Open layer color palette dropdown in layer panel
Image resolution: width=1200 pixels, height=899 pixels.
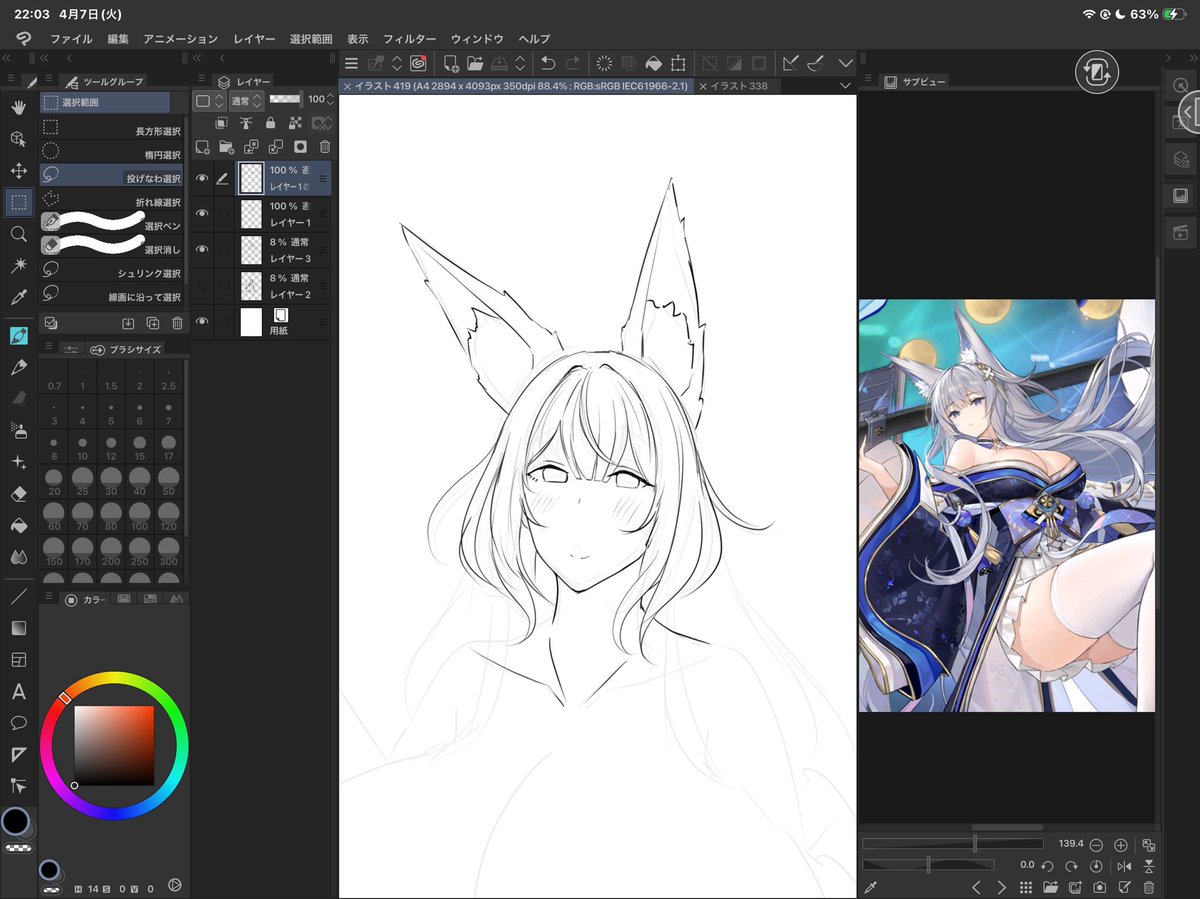pyautogui.click(x=209, y=100)
